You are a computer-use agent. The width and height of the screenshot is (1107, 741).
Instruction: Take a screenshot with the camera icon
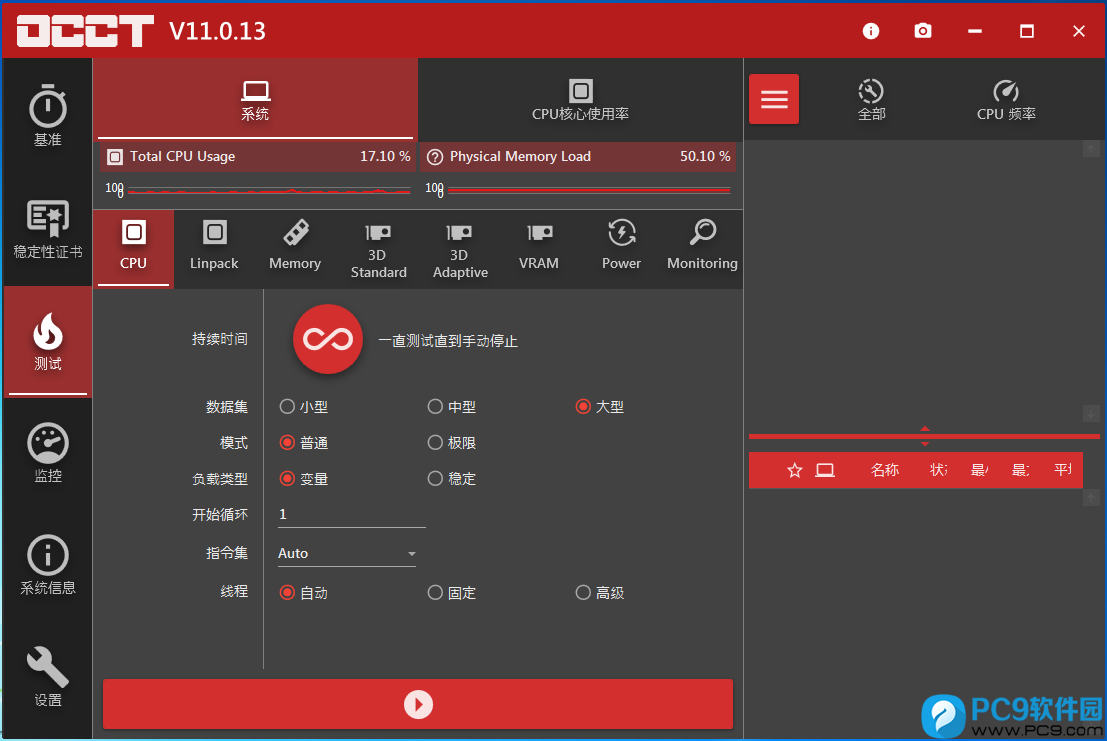point(922,31)
